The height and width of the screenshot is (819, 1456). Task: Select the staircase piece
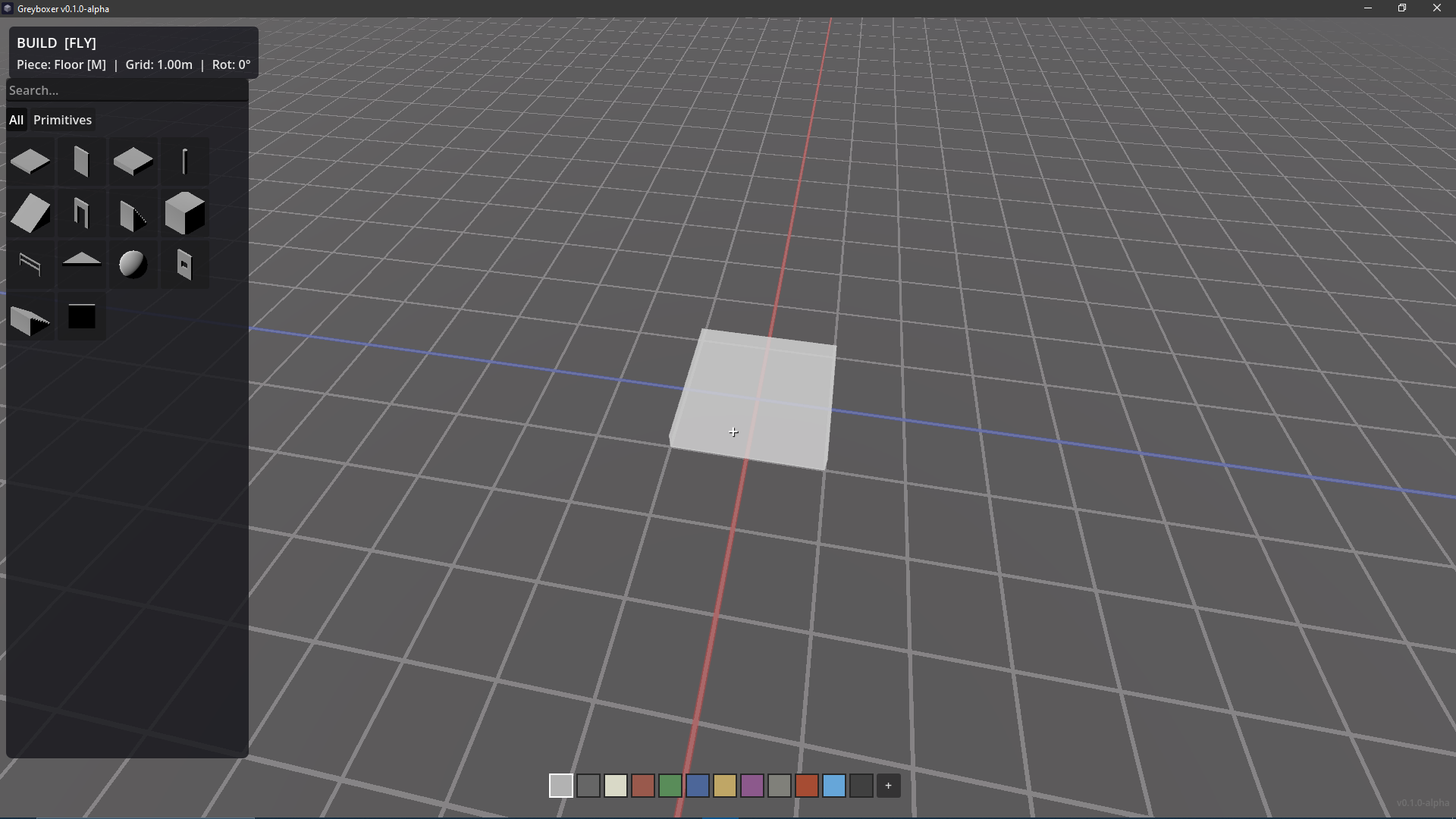(30, 318)
